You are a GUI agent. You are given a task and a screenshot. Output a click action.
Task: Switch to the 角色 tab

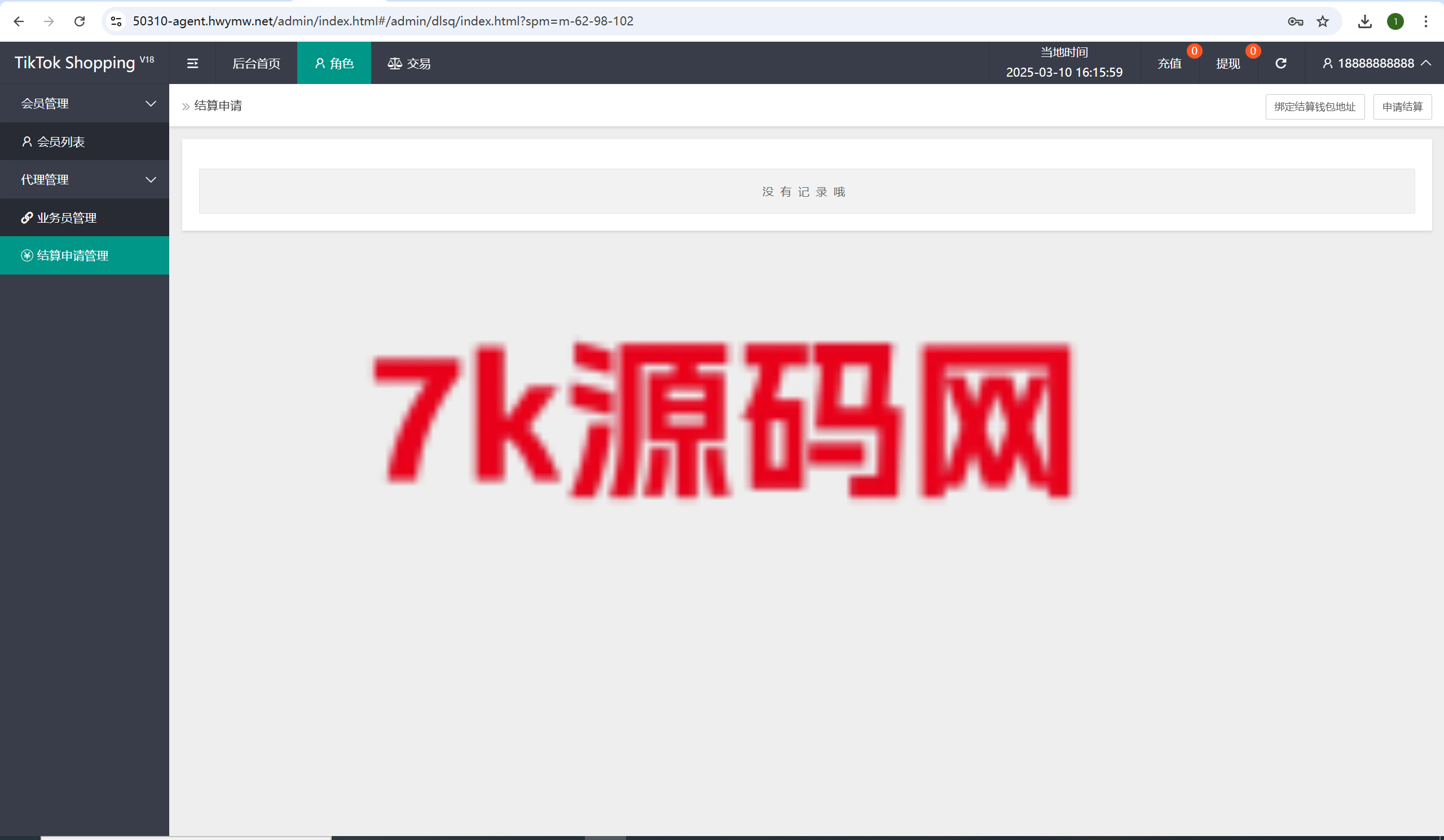(334, 63)
